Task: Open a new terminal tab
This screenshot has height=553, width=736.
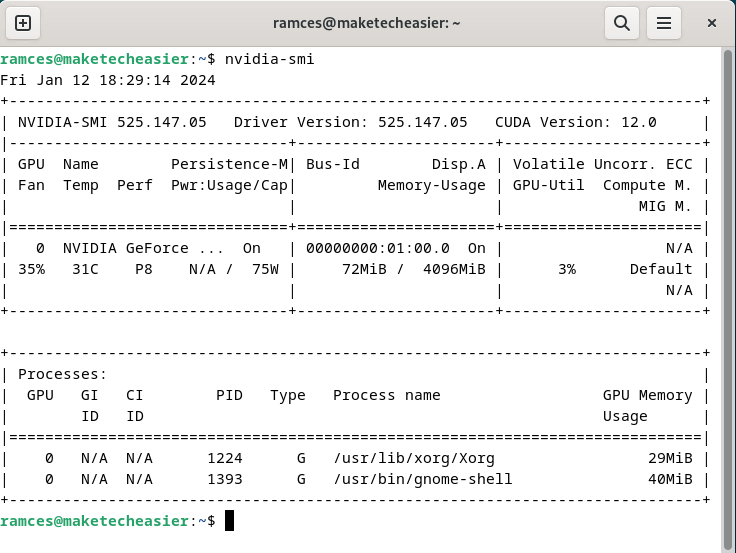Action: pos(23,23)
